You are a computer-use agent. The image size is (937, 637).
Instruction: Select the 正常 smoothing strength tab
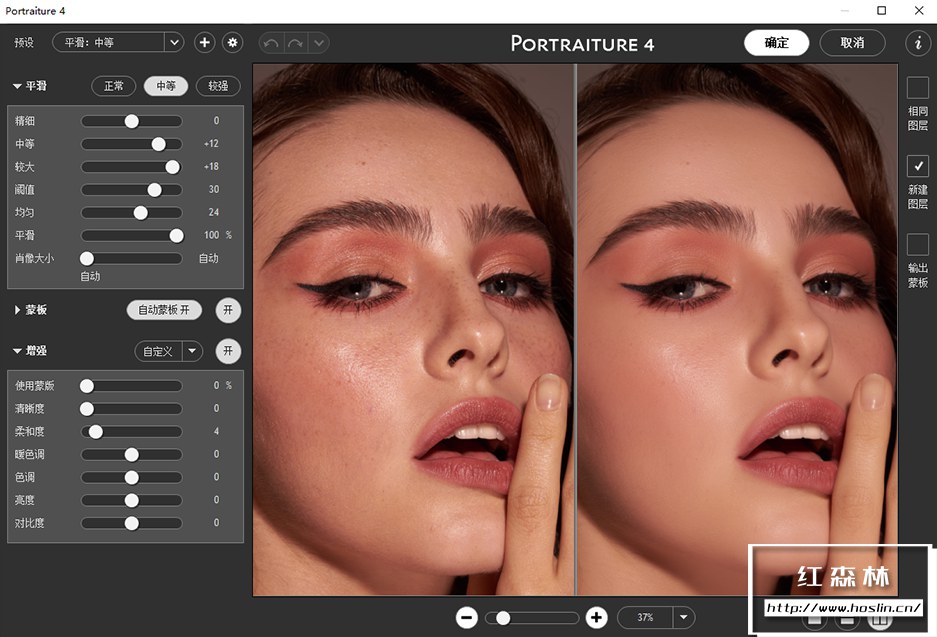pos(113,86)
